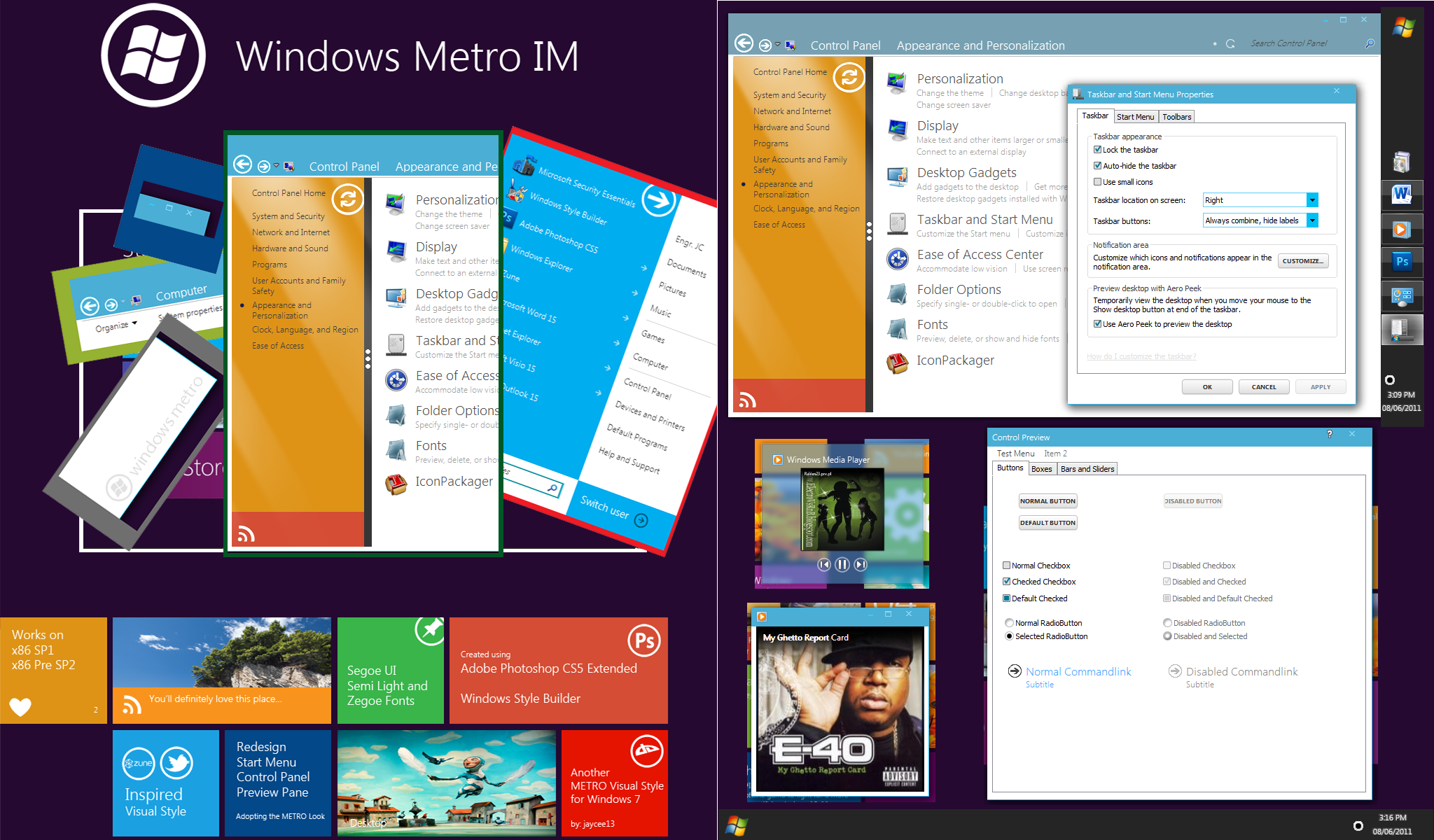Click CANCEL in Taskbar Properties dialog
This screenshot has height=840, width=1434.
click(x=1264, y=387)
